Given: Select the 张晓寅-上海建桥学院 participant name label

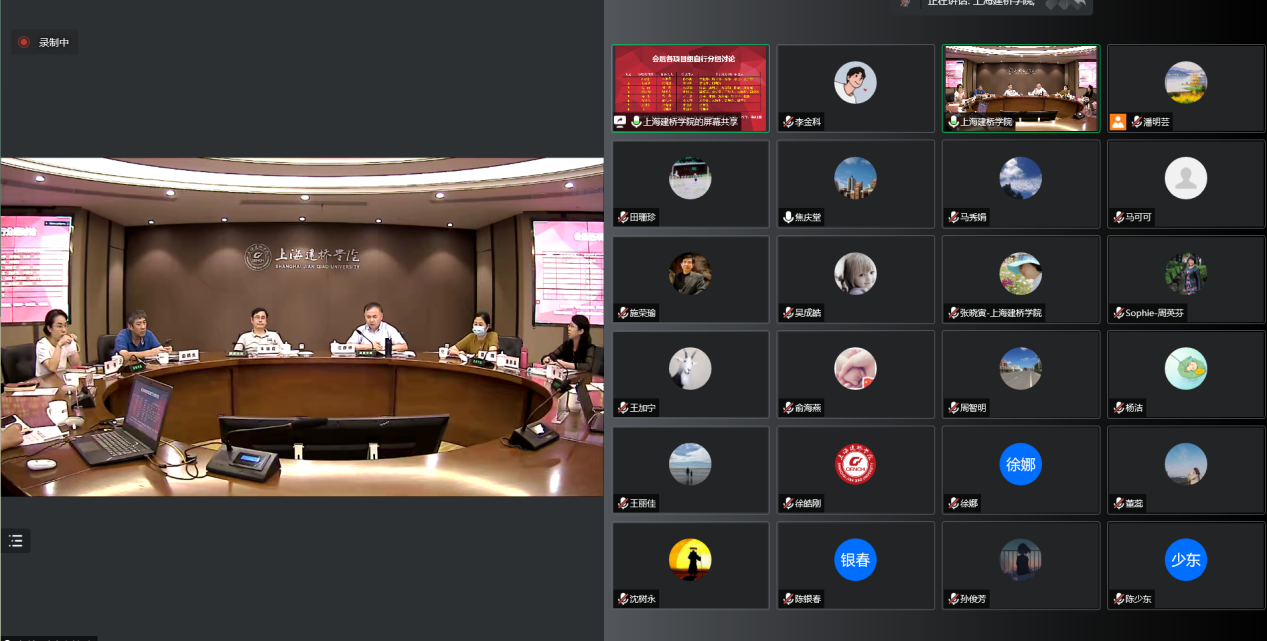Looking at the screenshot, I should (1001, 313).
